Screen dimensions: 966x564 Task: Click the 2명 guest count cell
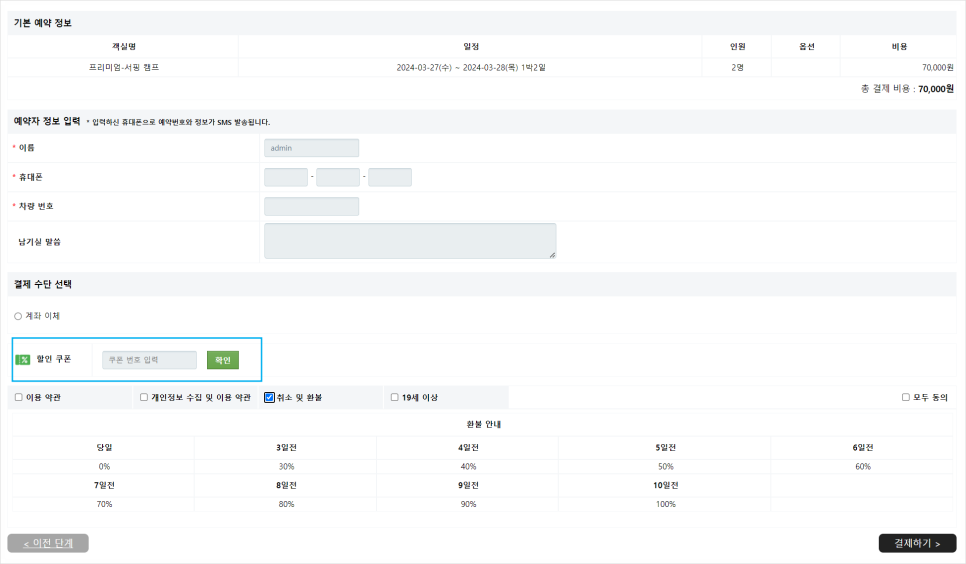(737, 67)
